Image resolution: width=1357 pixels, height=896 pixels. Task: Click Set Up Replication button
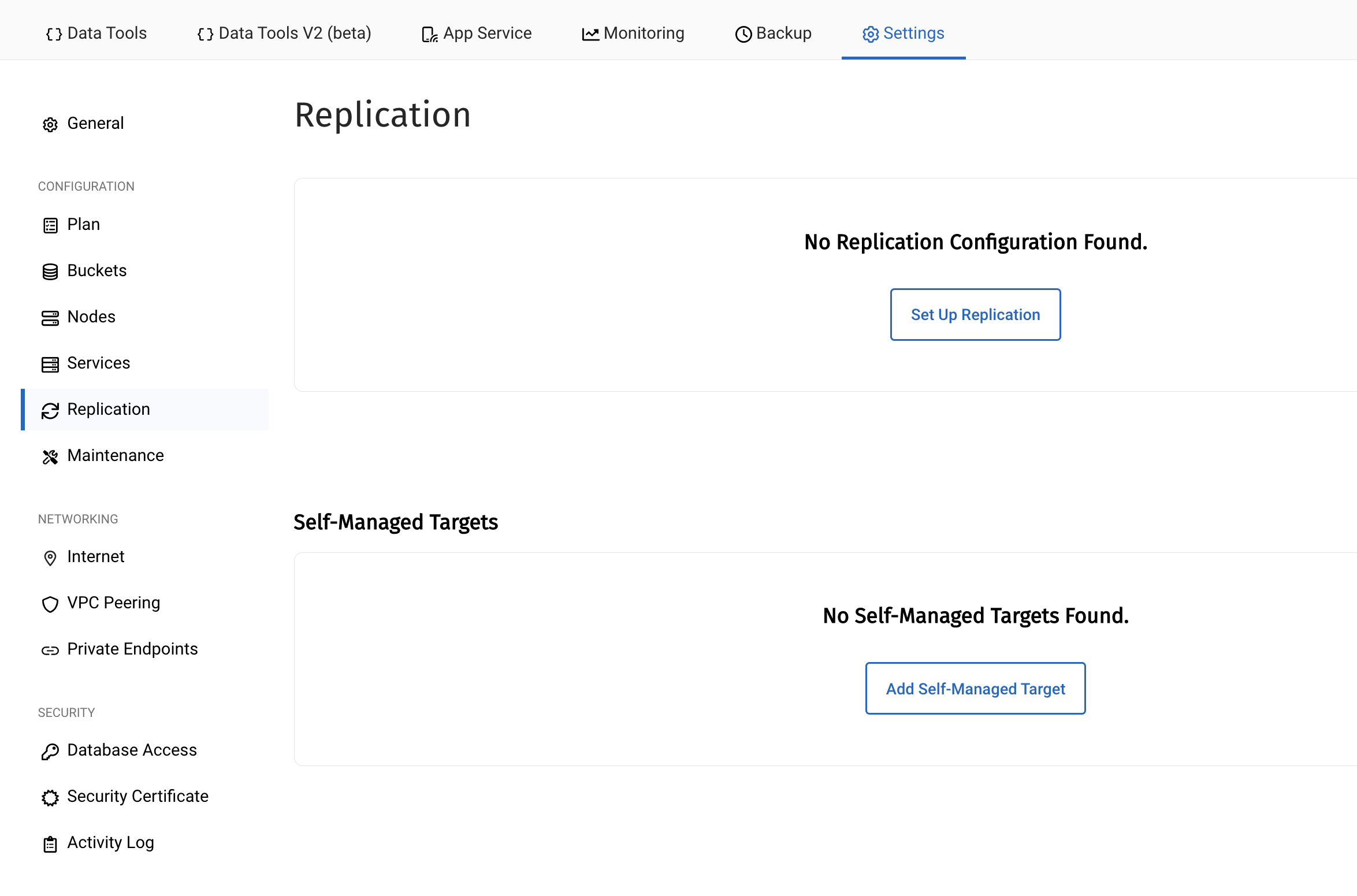pyautogui.click(x=975, y=314)
